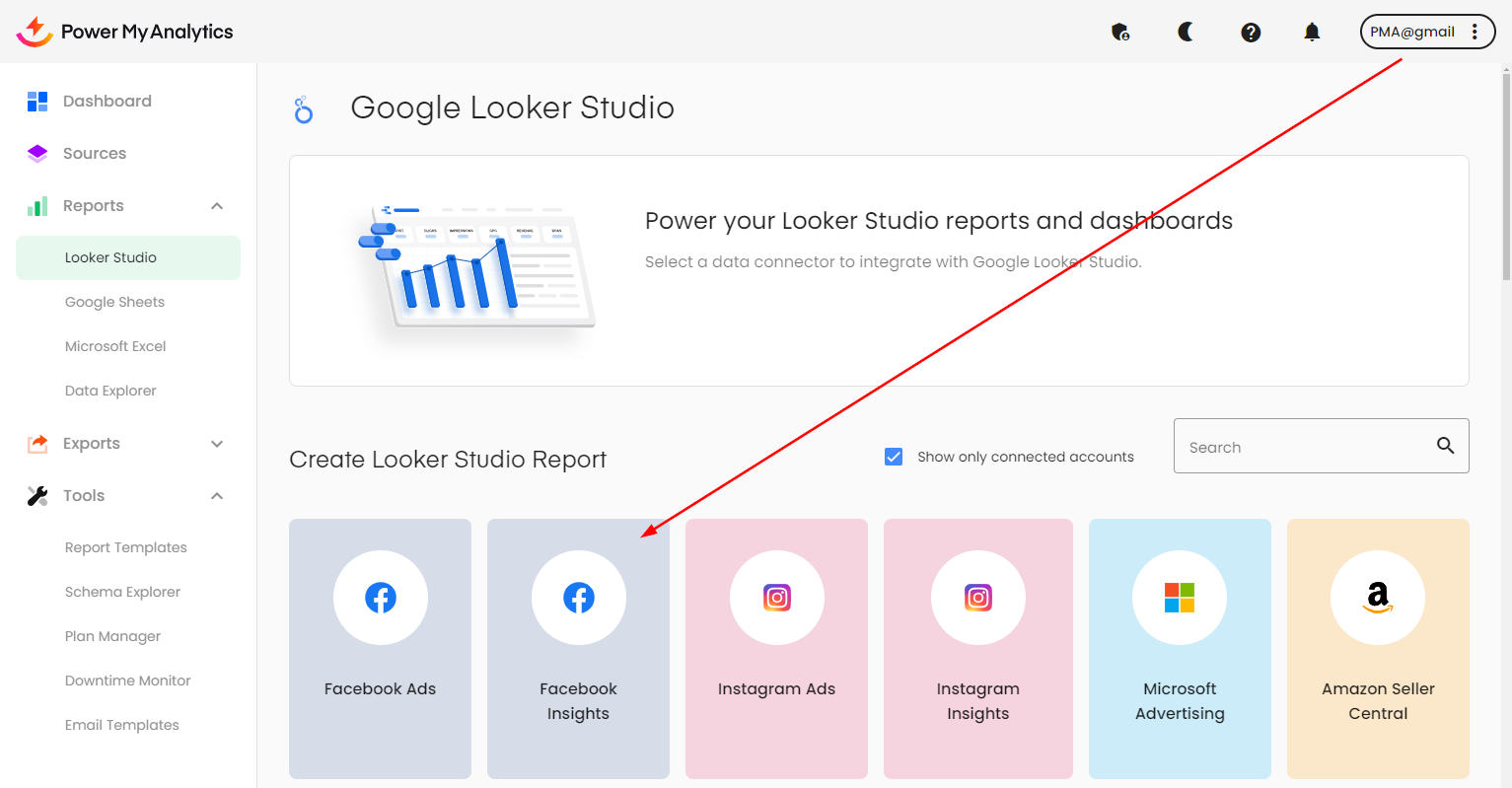Screen dimensions: 1512x788
Task: Pick the Amazon Seller Central connector icon
Action: pyautogui.click(x=1378, y=598)
